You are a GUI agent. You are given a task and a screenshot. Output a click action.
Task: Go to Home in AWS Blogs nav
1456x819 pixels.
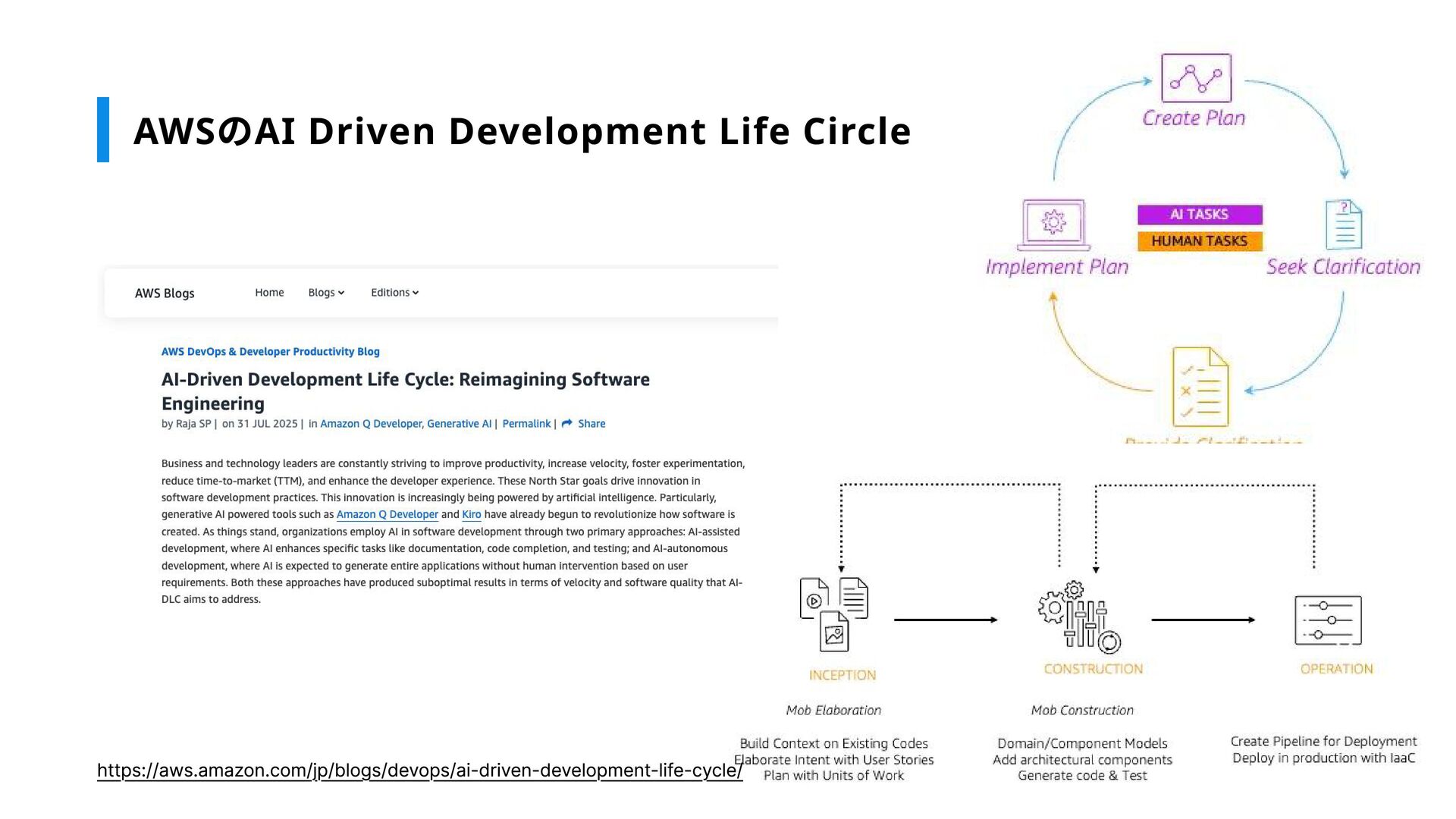(x=269, y=293)
